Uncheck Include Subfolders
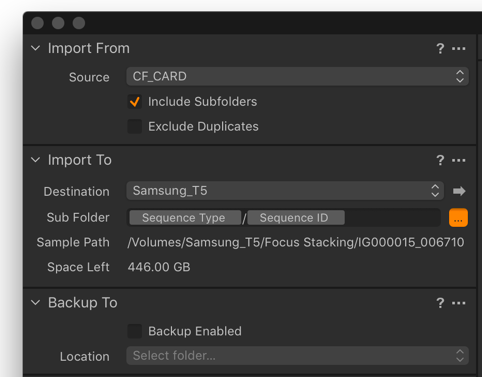482x377 pixels. click(x=135, y=102)
